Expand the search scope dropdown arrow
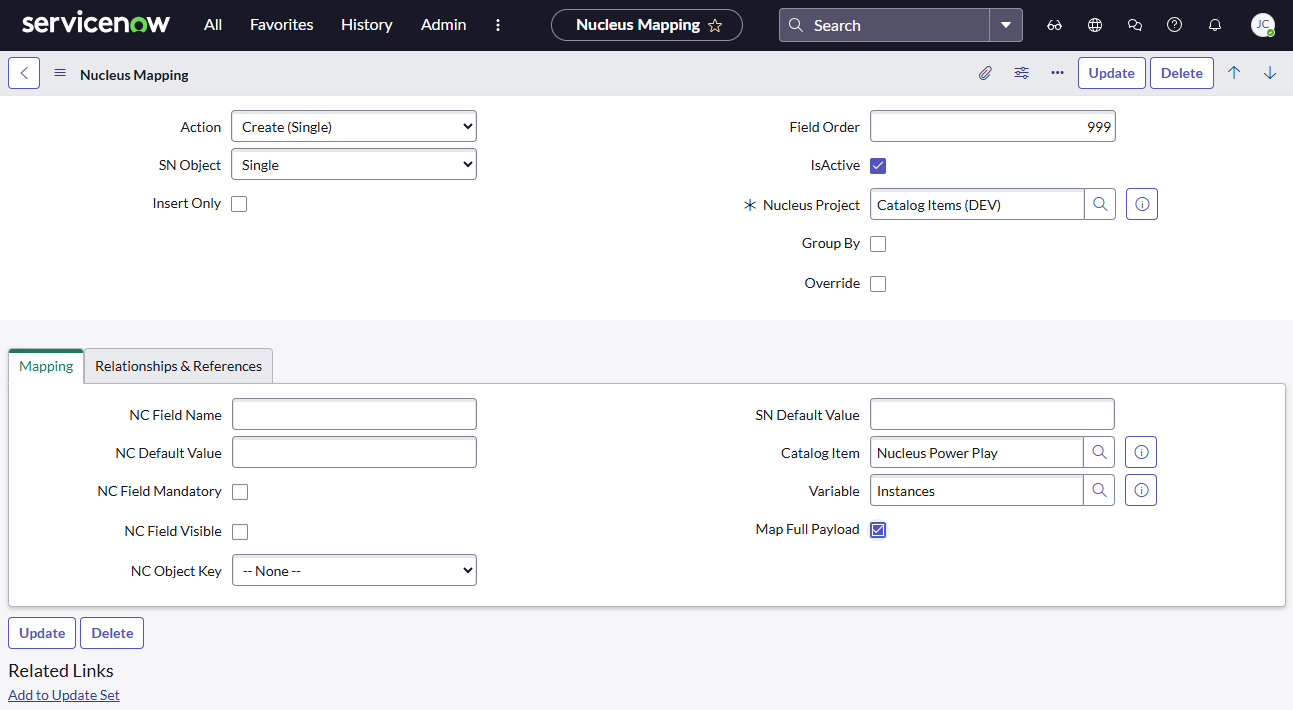Image resolution: width=1293 pixels, height=710 pixels. pos(1006,25)
